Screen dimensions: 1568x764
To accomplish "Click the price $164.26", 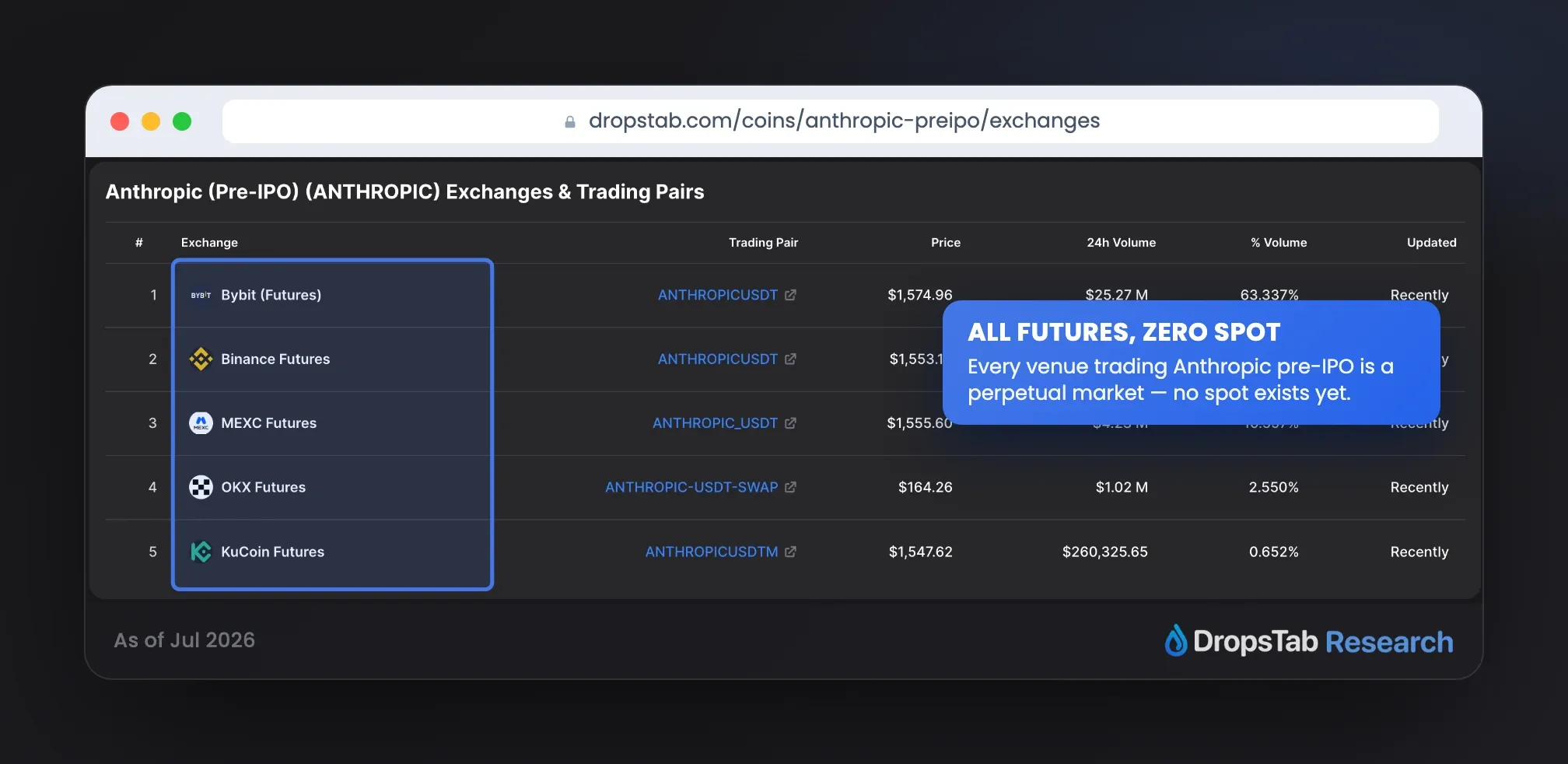I will (x=925, y=487).
